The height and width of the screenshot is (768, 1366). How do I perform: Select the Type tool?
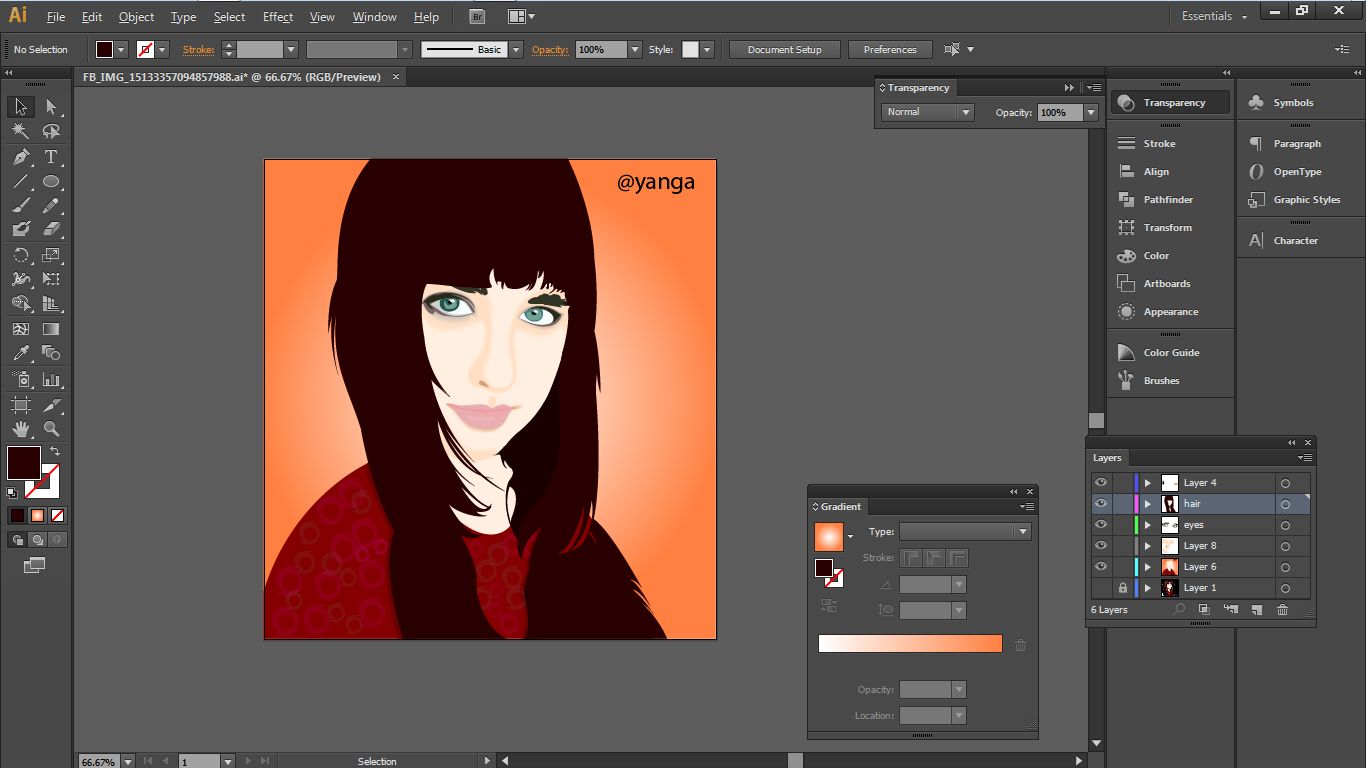click(51, 157)
